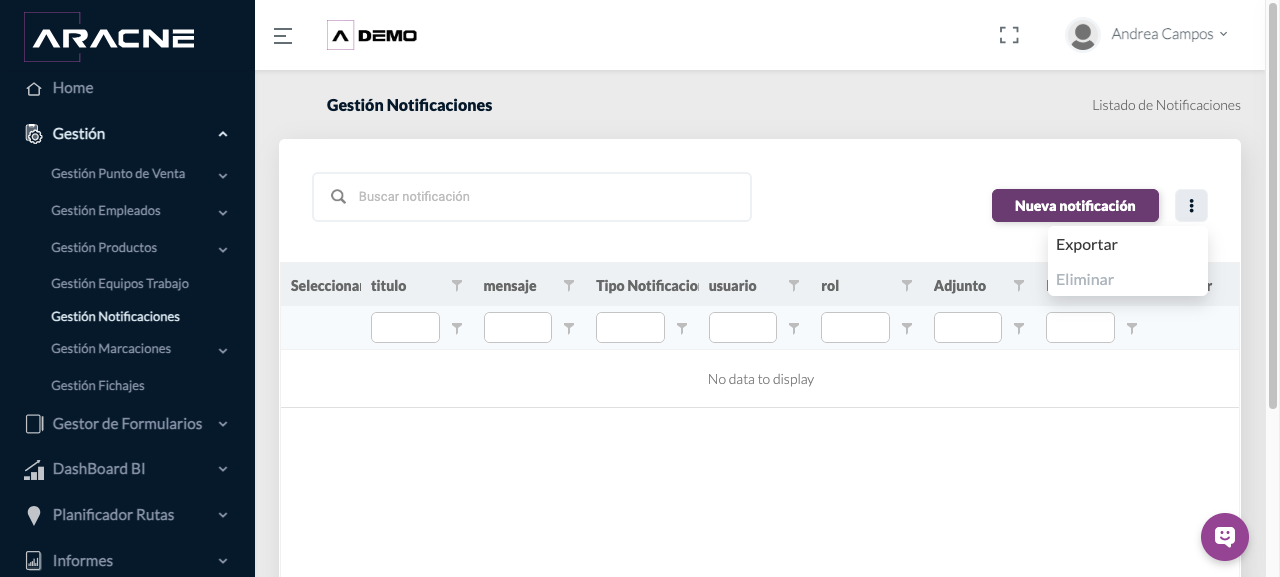Expand Planificador Rutas chevron
The width and height of the screenshot is (1280, 577).
tap(222, 515)
